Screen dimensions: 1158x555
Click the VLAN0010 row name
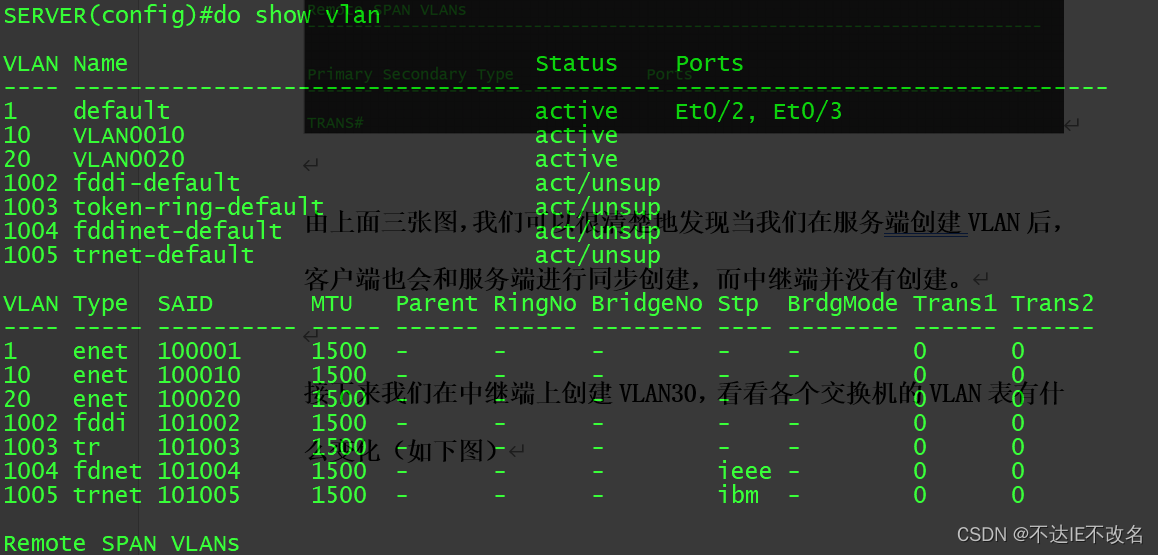tap(129, 136)
